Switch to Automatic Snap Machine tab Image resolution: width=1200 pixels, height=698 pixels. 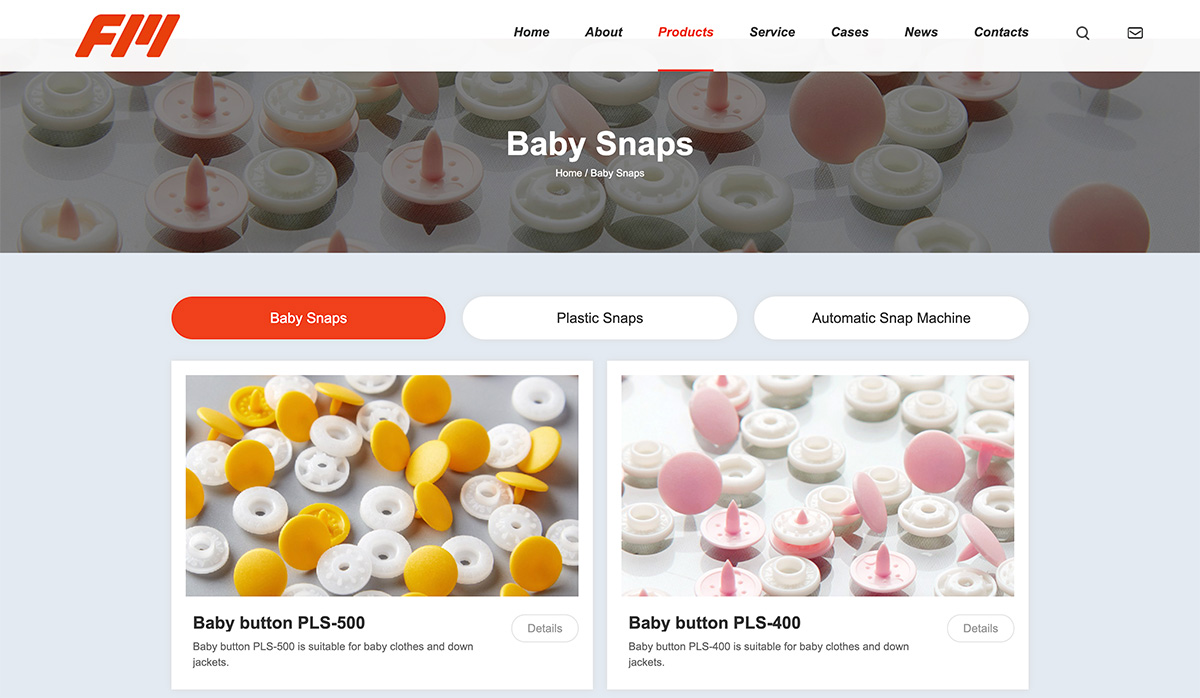891,318
